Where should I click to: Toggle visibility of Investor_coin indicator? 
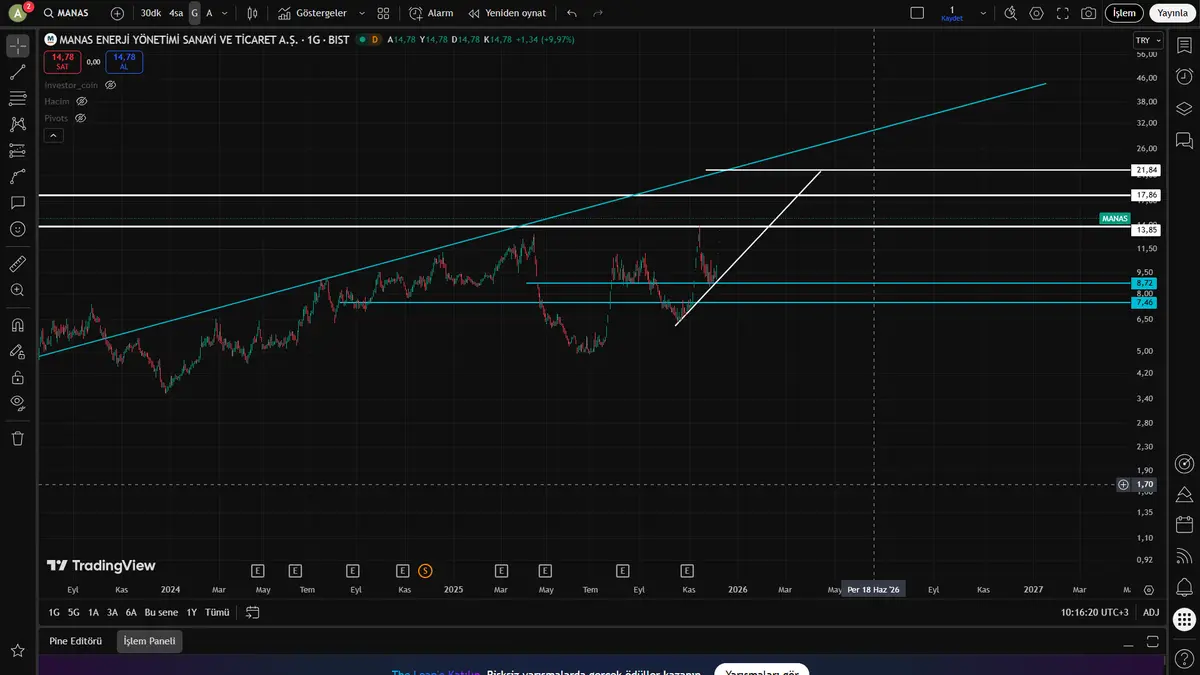pos(111,85)
